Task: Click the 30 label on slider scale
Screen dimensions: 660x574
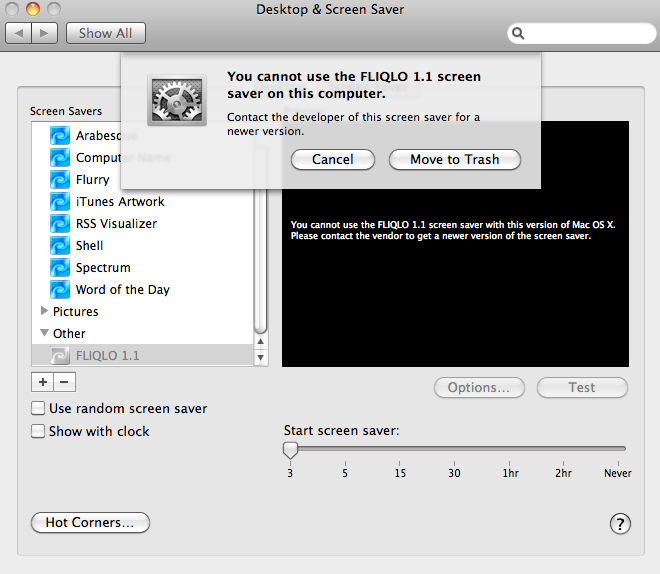Action: [x=454, y=473]
